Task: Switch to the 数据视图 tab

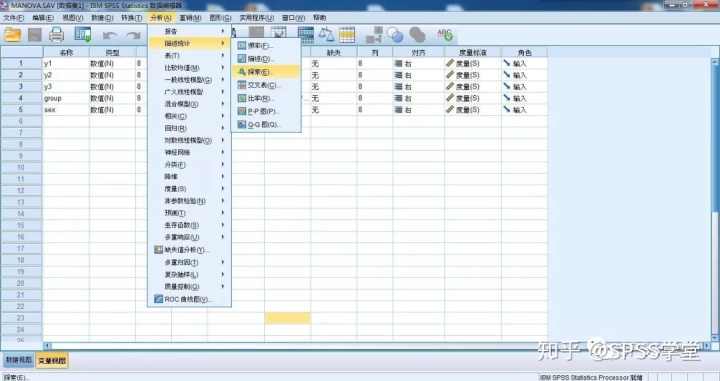Action: [19, 360]
